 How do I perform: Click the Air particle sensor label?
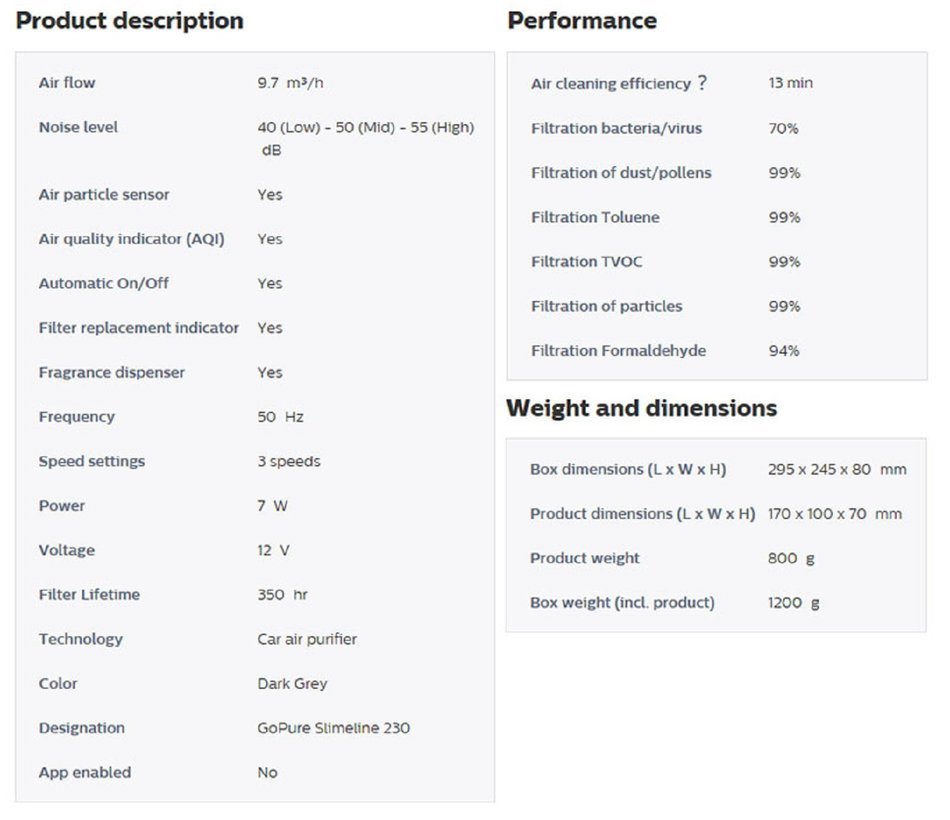[104, 195]
